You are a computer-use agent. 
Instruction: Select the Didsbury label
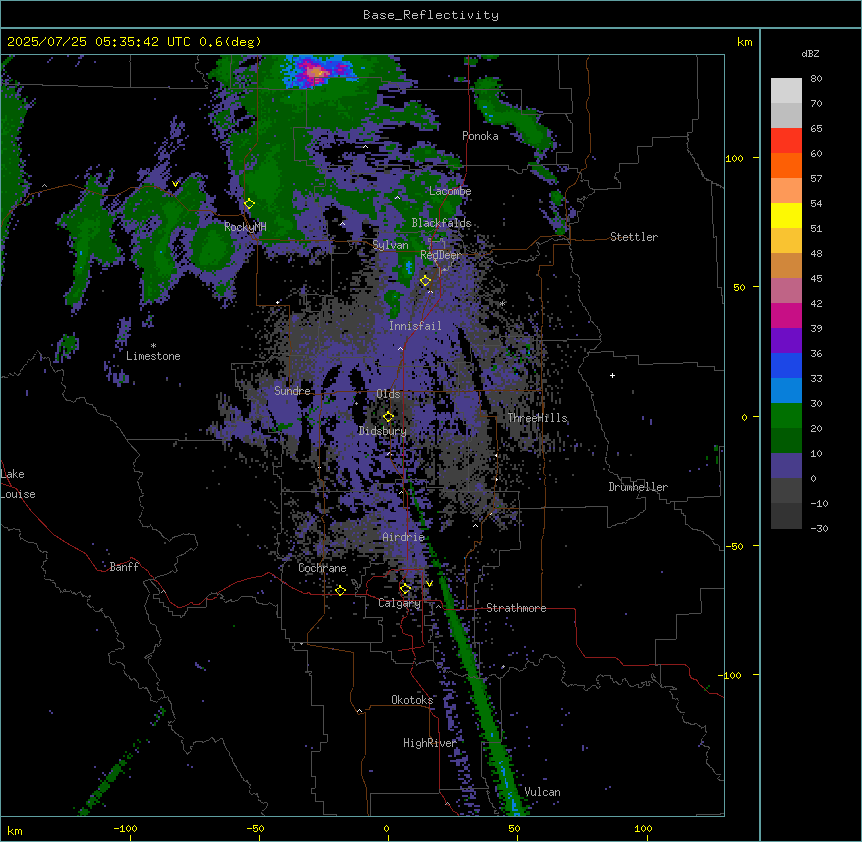tap(383, 431)
